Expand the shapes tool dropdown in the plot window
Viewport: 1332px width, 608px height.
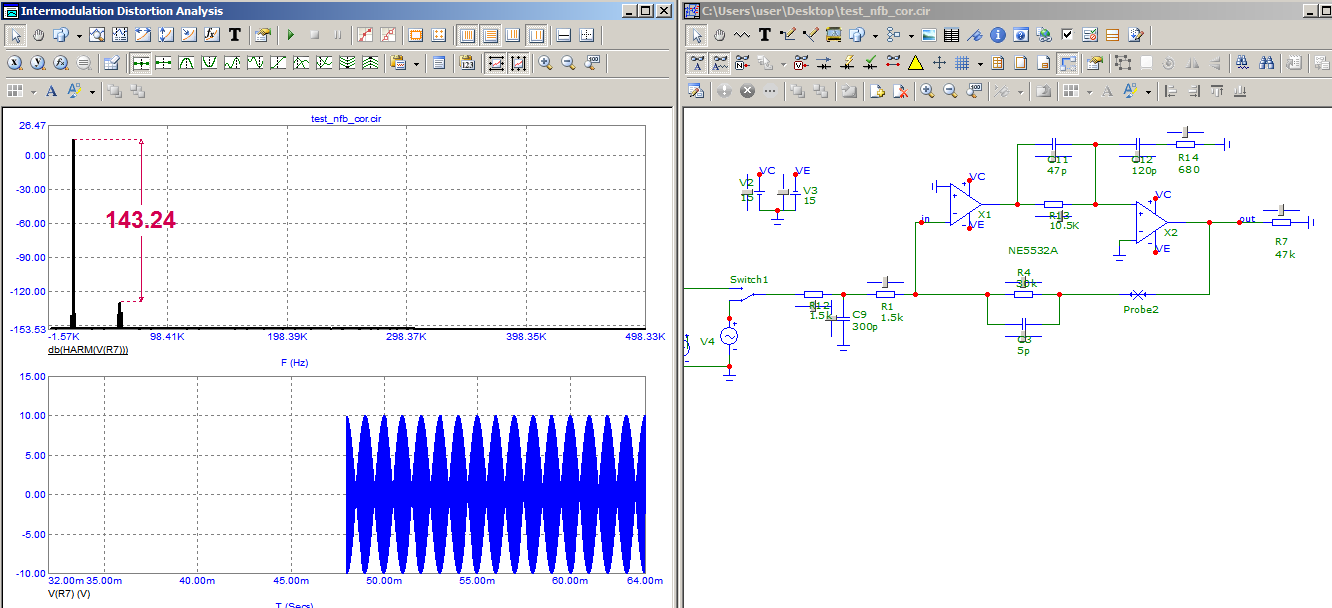[x=78, y=35]
